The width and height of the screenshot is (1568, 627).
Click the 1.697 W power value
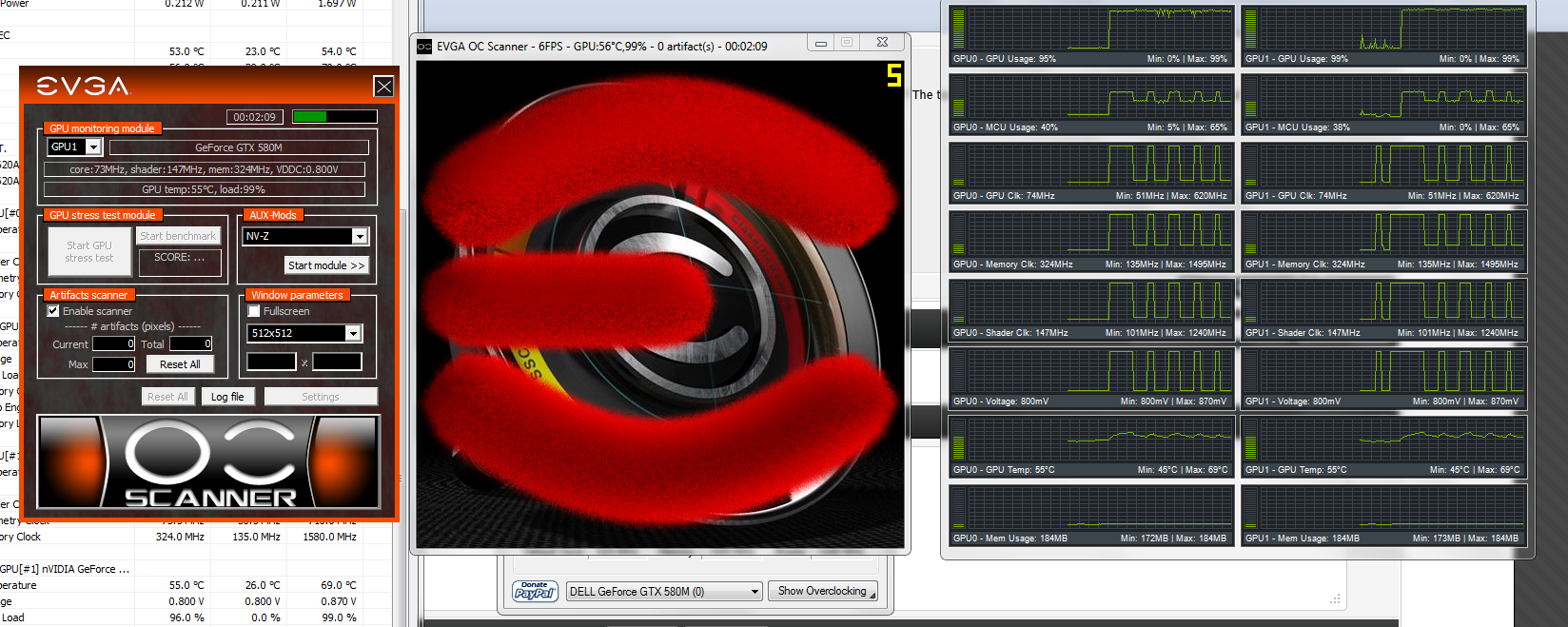tap(337, 4)
